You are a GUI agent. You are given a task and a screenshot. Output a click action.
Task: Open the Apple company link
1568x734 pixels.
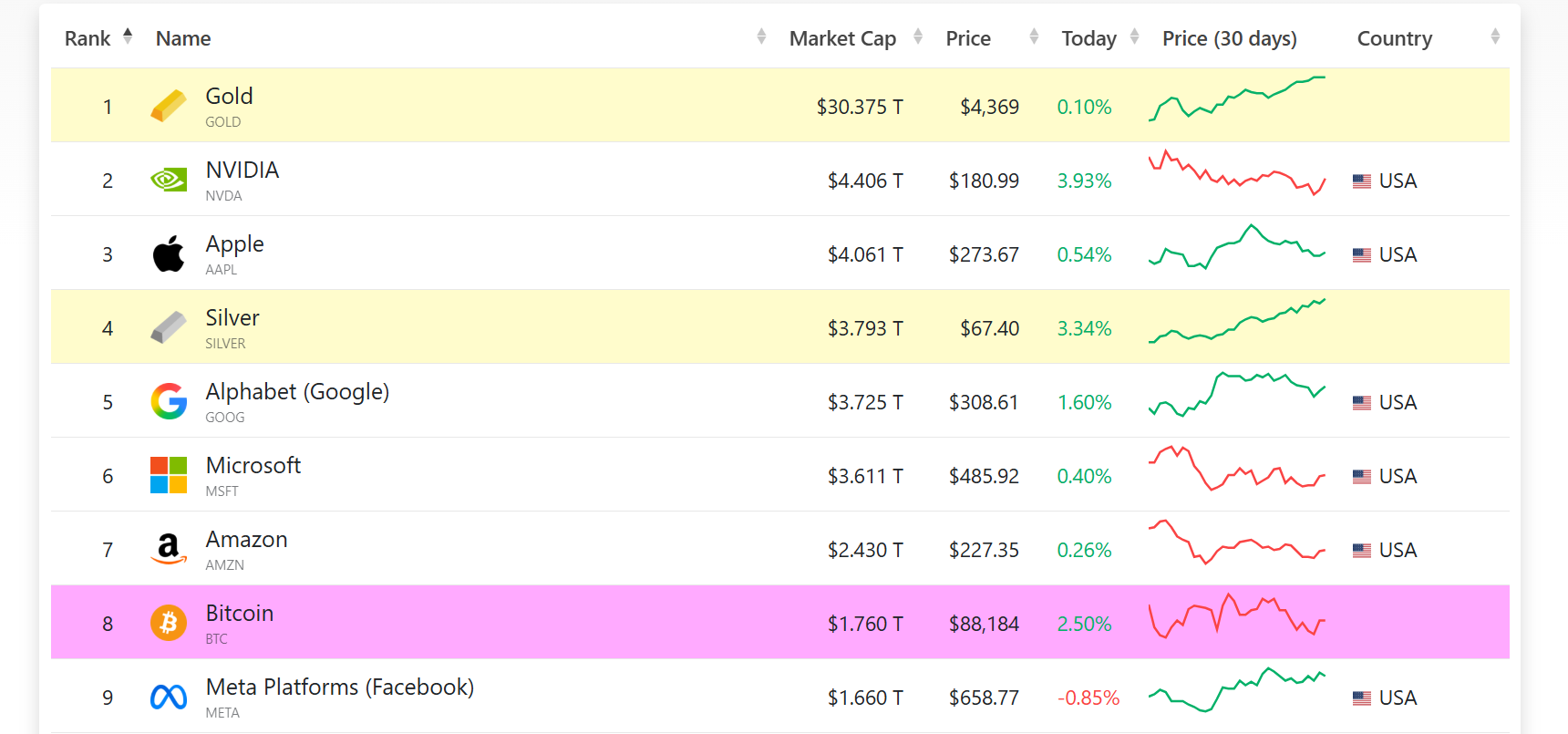(x=234, y=244)
